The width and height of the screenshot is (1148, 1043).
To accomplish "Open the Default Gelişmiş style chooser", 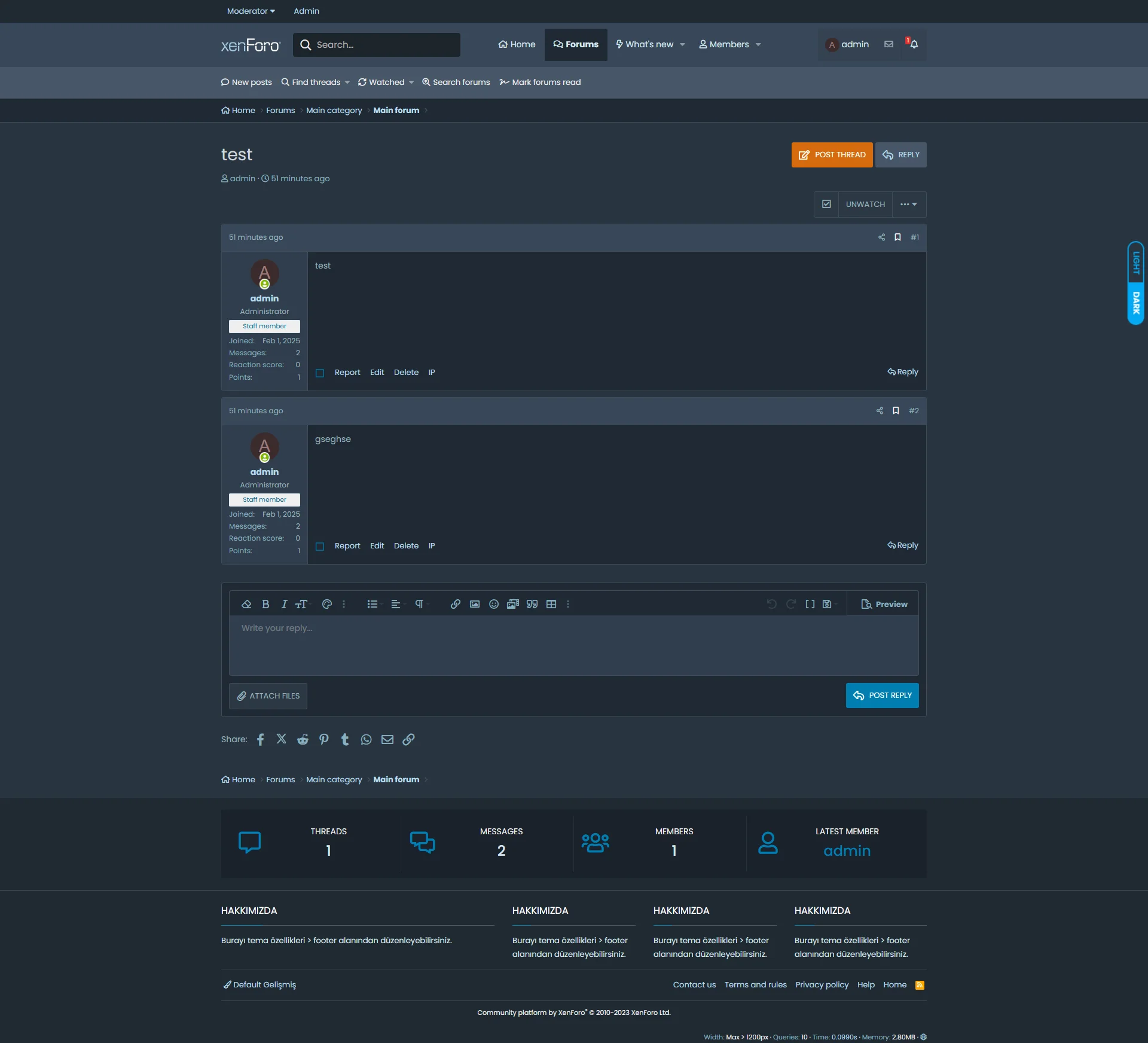I will tap(259, 985).
